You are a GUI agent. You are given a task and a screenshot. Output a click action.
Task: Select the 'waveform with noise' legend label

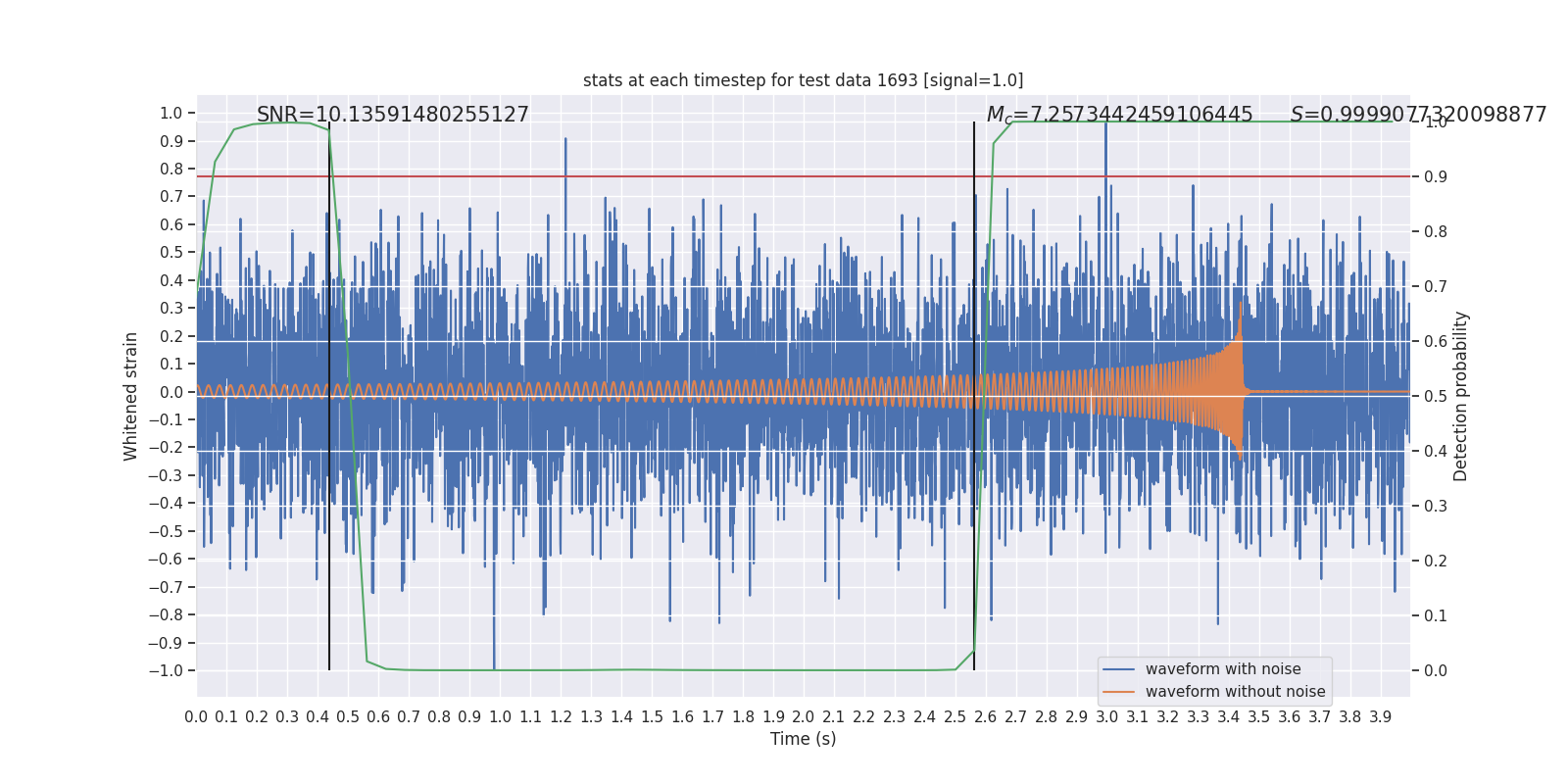[x=1222, y=669]
